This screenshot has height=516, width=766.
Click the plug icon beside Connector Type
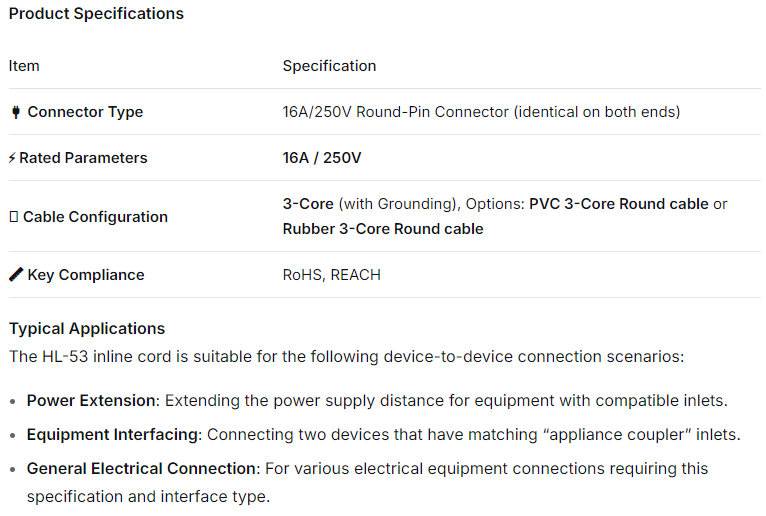coord(15,112)
